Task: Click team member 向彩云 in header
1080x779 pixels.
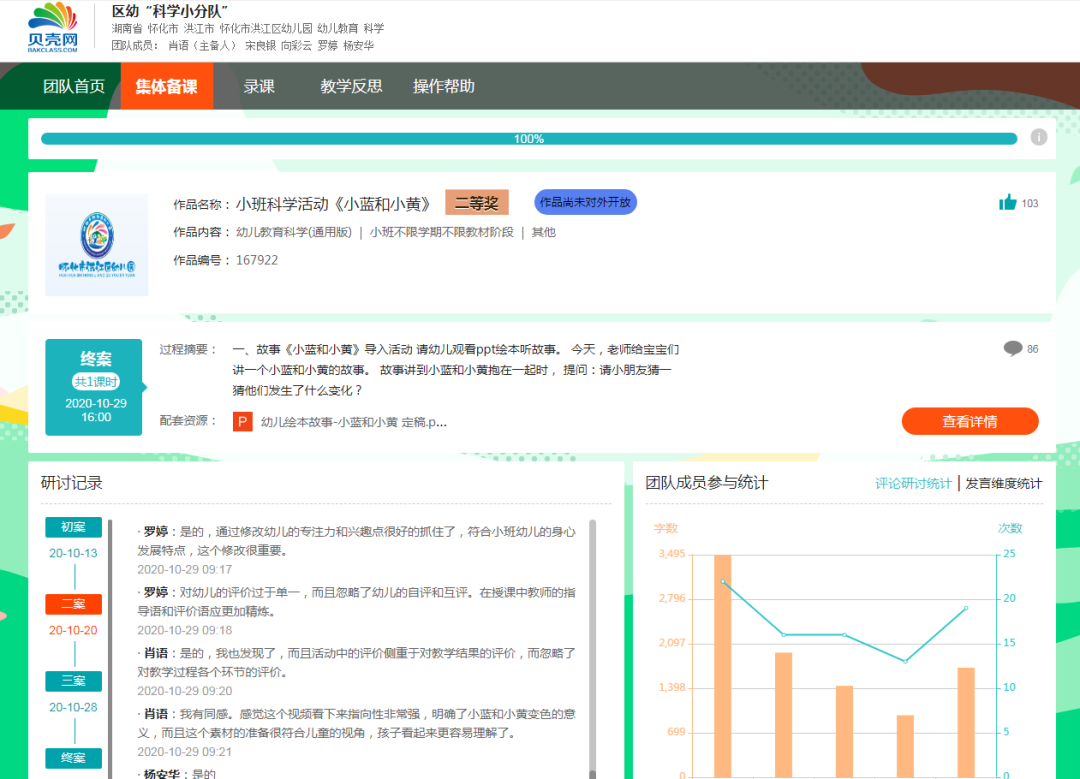Action: (x=296, y=45)
